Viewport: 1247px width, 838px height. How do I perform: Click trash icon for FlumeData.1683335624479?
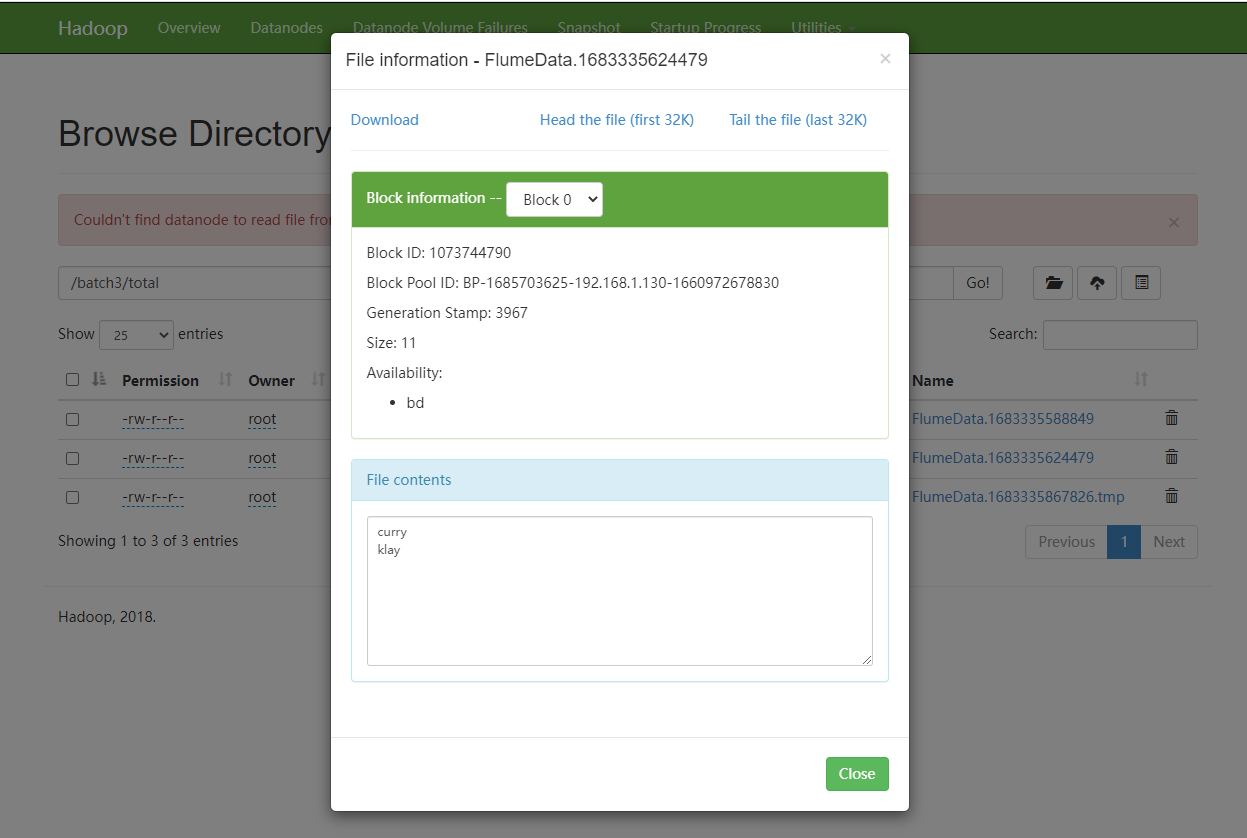point(1172,457)
